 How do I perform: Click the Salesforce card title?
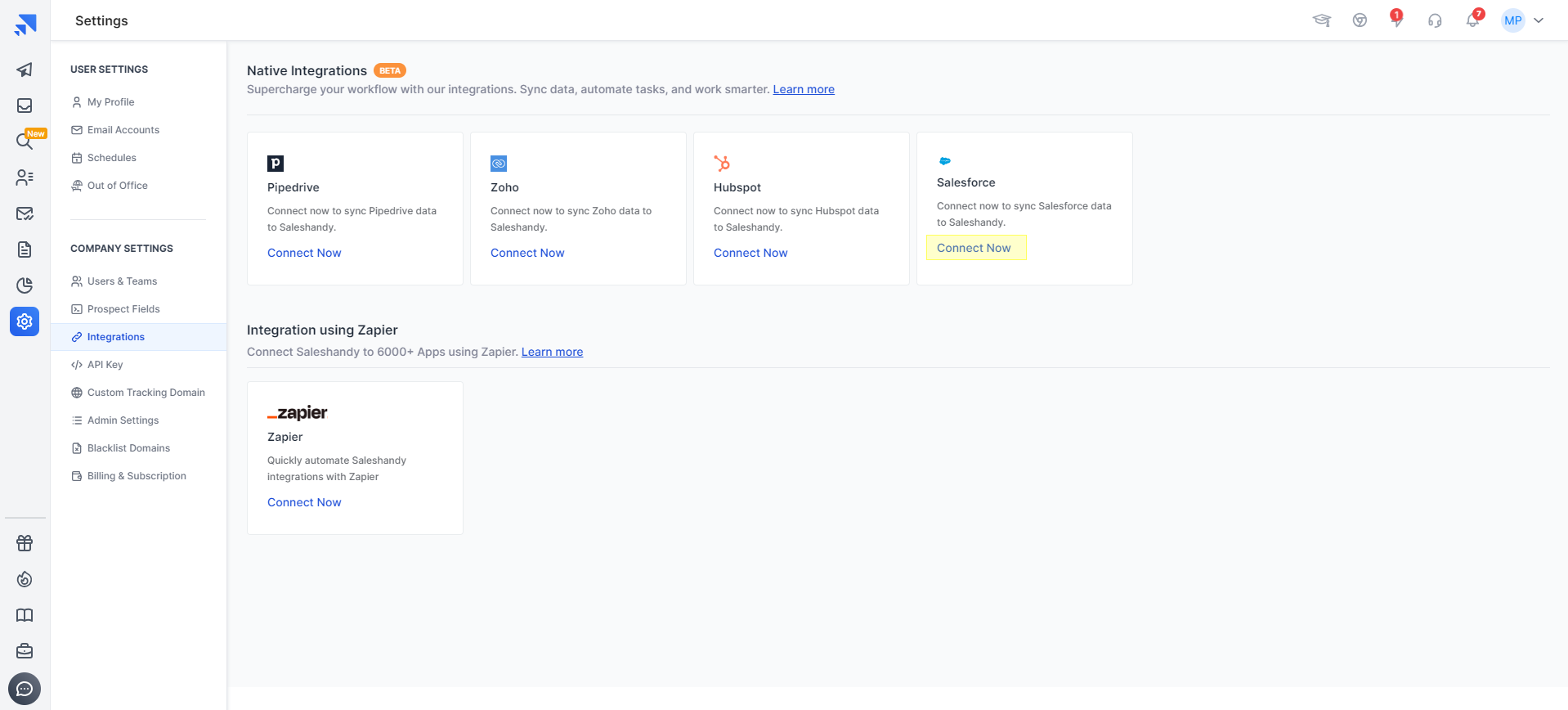966,182
